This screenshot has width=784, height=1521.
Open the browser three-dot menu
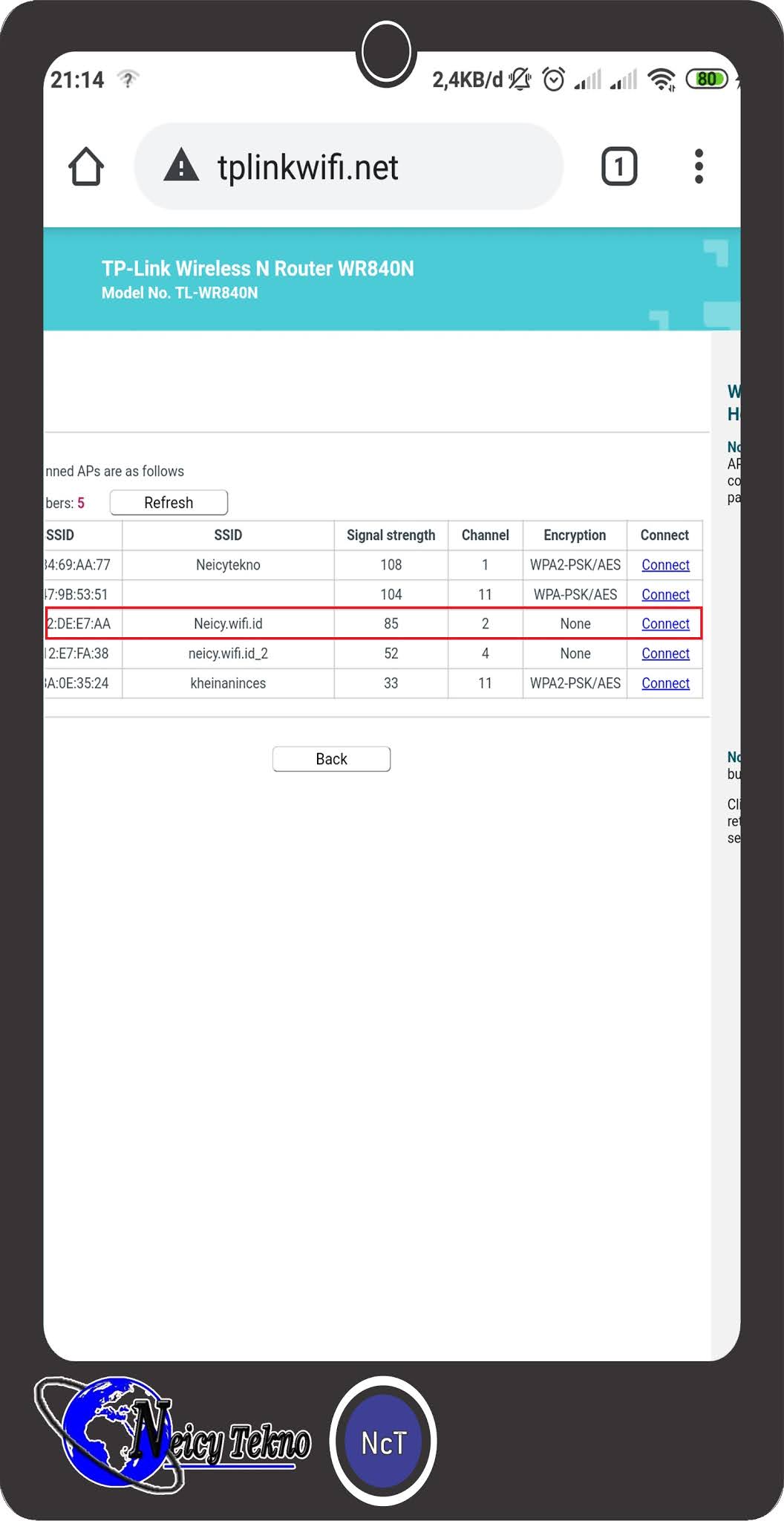[x=699, y=166]
